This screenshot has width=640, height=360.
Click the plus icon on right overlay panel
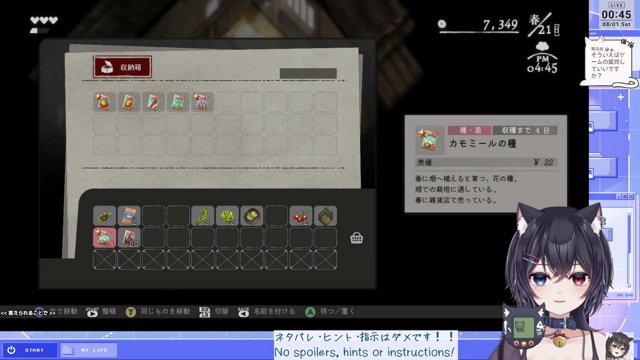pos(621,97)
